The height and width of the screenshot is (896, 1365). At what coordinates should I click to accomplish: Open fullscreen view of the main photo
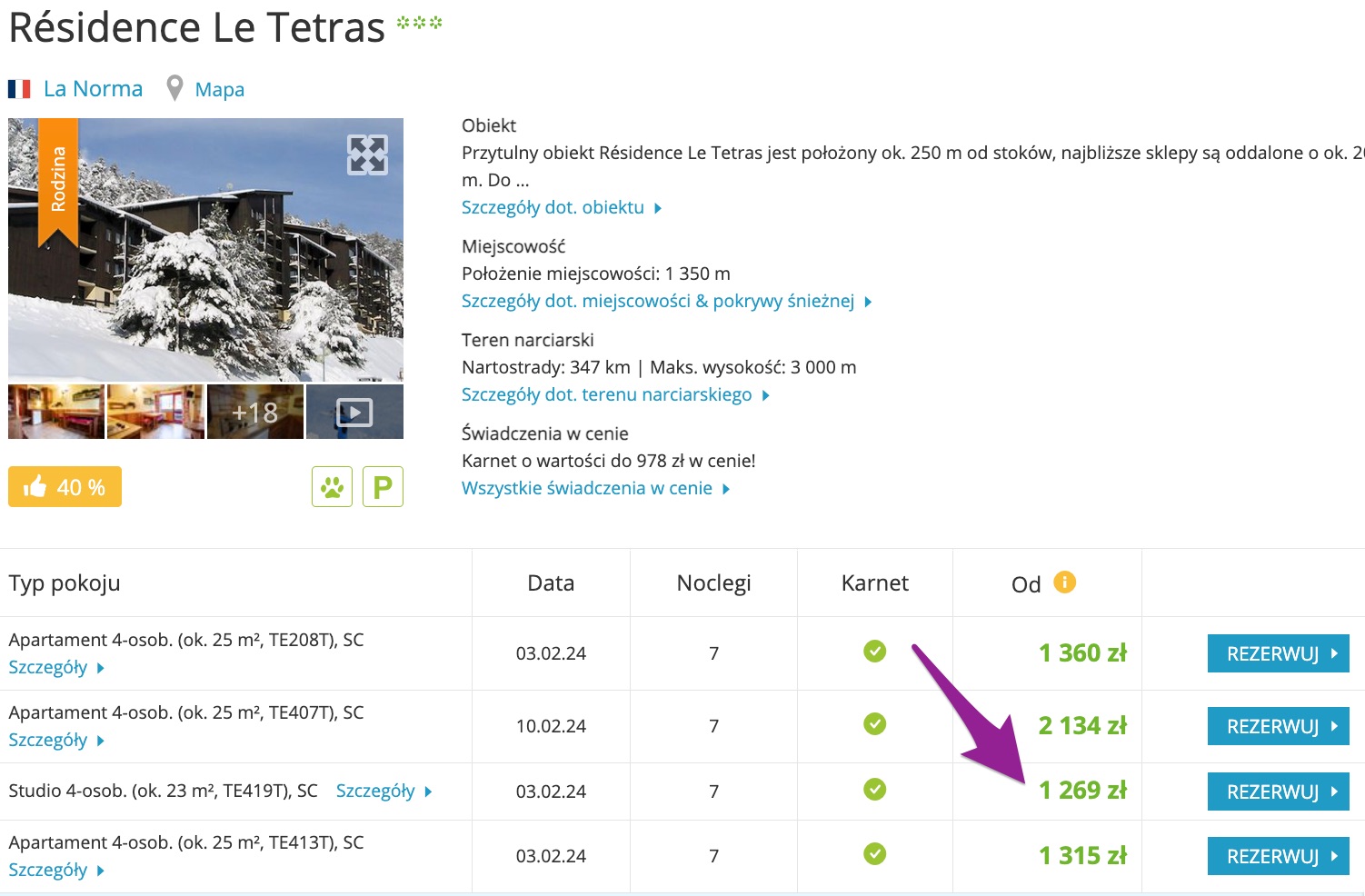pos(367,155)
